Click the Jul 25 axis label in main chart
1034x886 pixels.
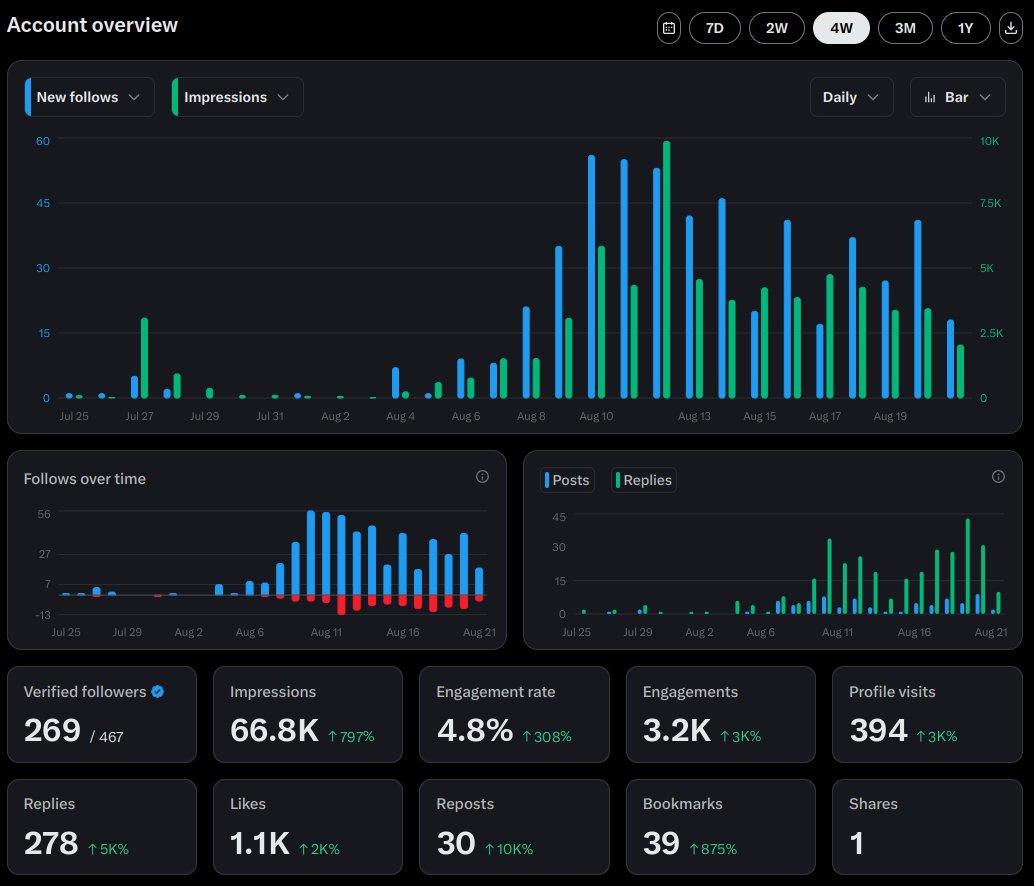click(74, 416)
